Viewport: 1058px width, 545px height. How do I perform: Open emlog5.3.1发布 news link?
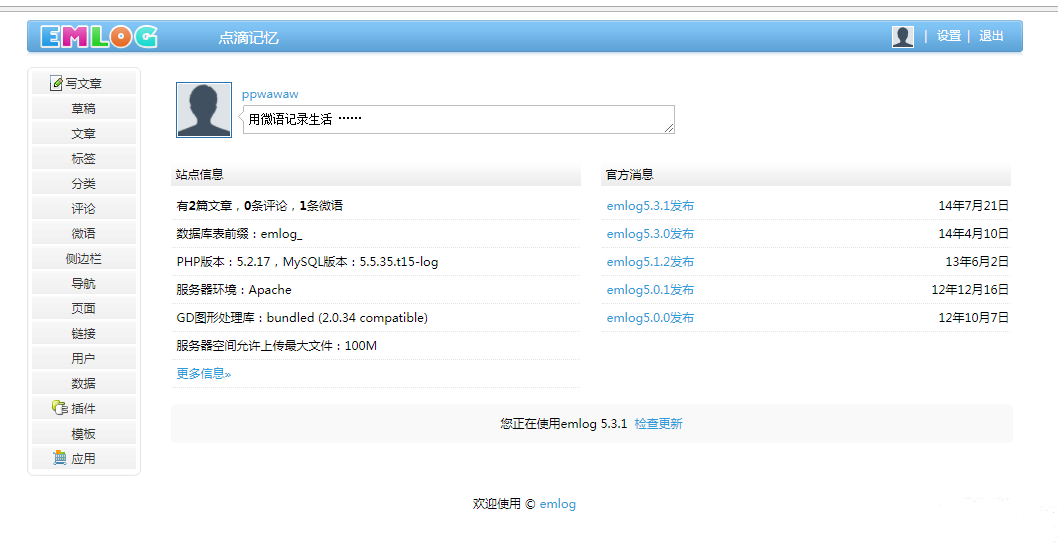click(x=650, y=206)
